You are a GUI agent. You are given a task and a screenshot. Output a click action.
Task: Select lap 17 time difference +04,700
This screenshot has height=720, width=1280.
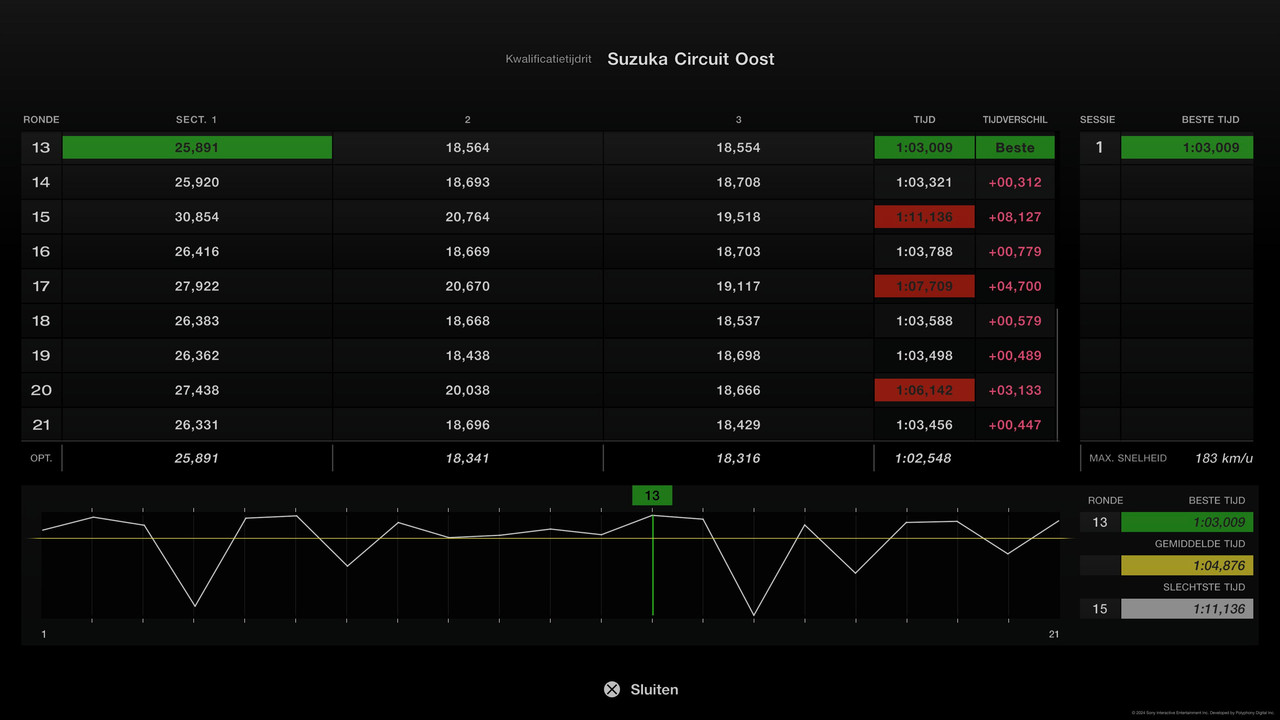click(x=1015, y=286)
